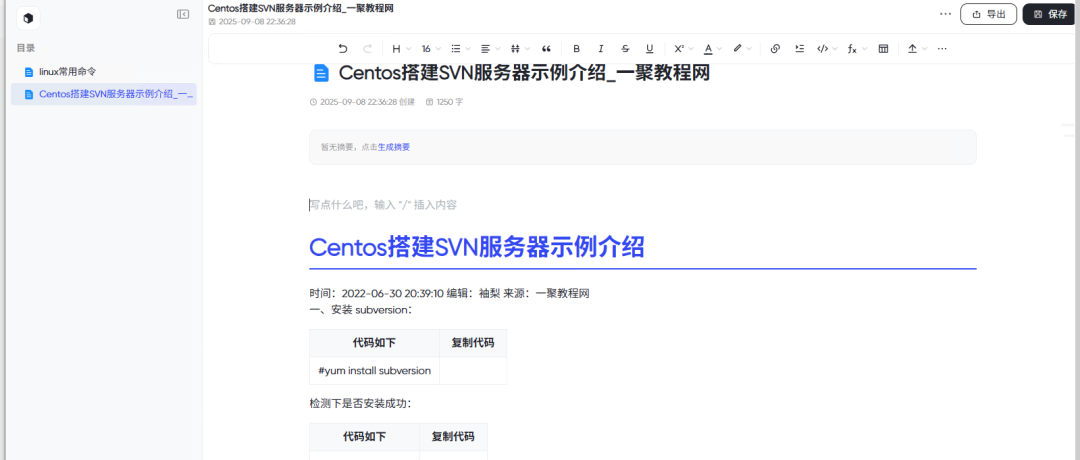Click the 一、安装 subversion line
The width and height of the screenshot is (1080, 460).
(361, 310)
